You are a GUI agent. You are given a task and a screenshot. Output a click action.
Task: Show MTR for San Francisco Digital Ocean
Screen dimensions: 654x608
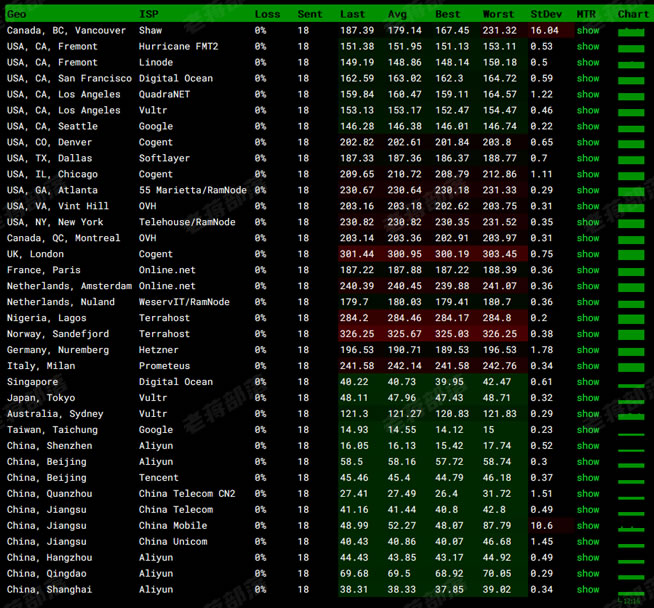[588, 78]
